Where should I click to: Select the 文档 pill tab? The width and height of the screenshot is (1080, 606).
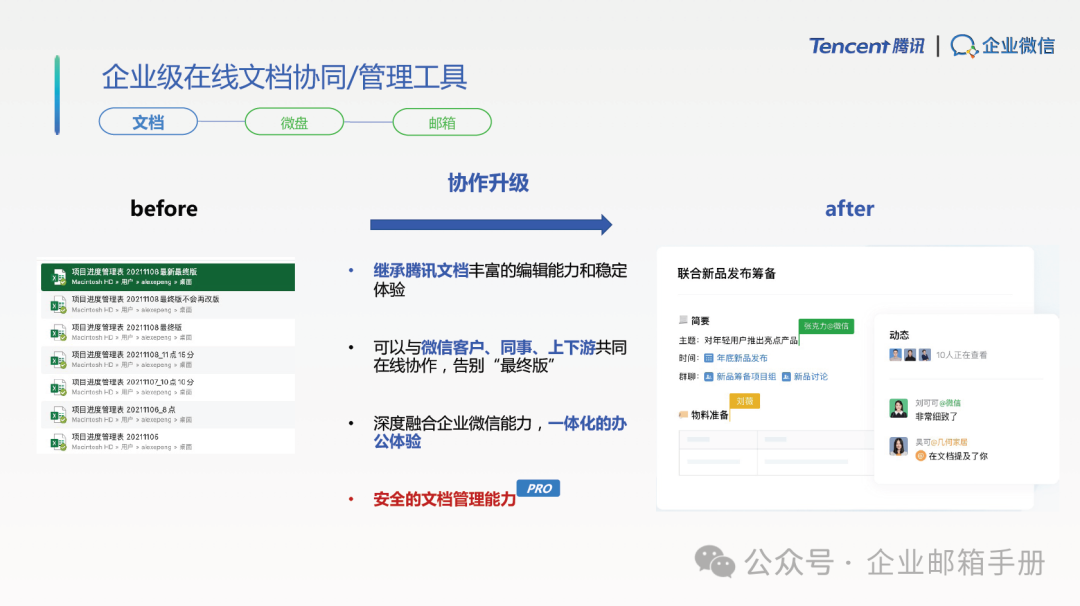coord(148,122)
